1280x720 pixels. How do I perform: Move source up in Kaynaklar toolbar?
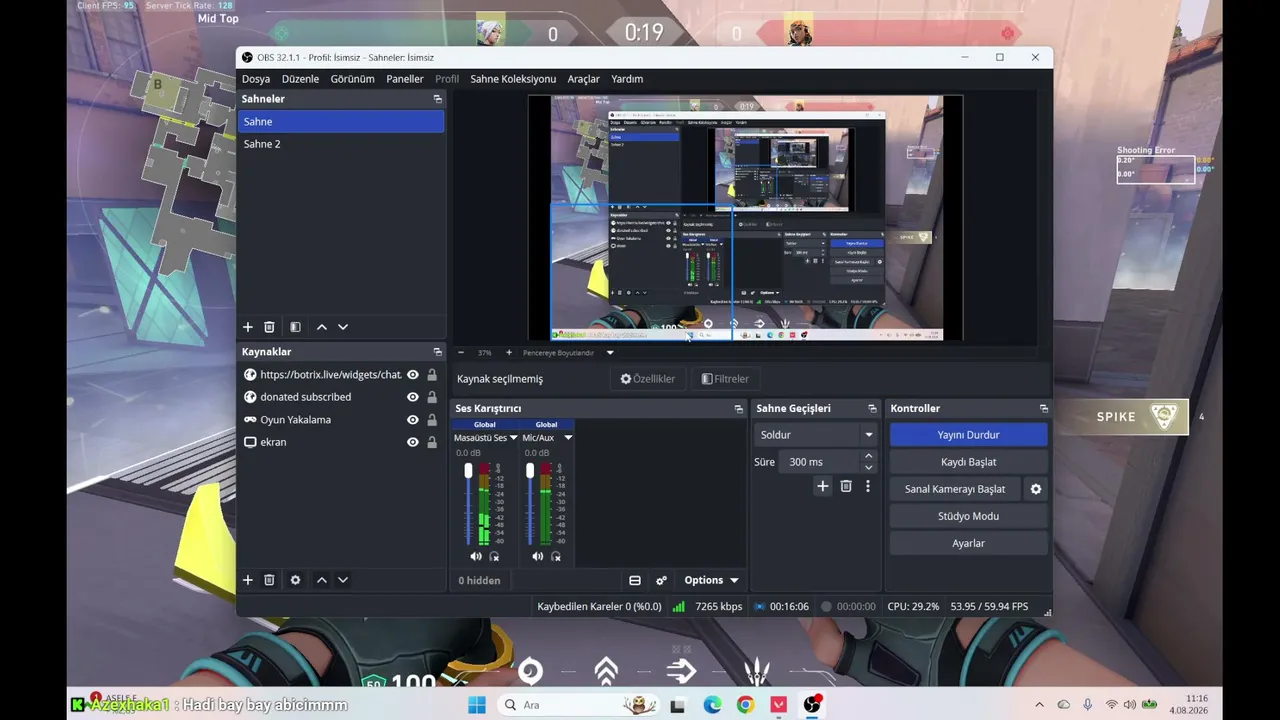click(322, 580)
